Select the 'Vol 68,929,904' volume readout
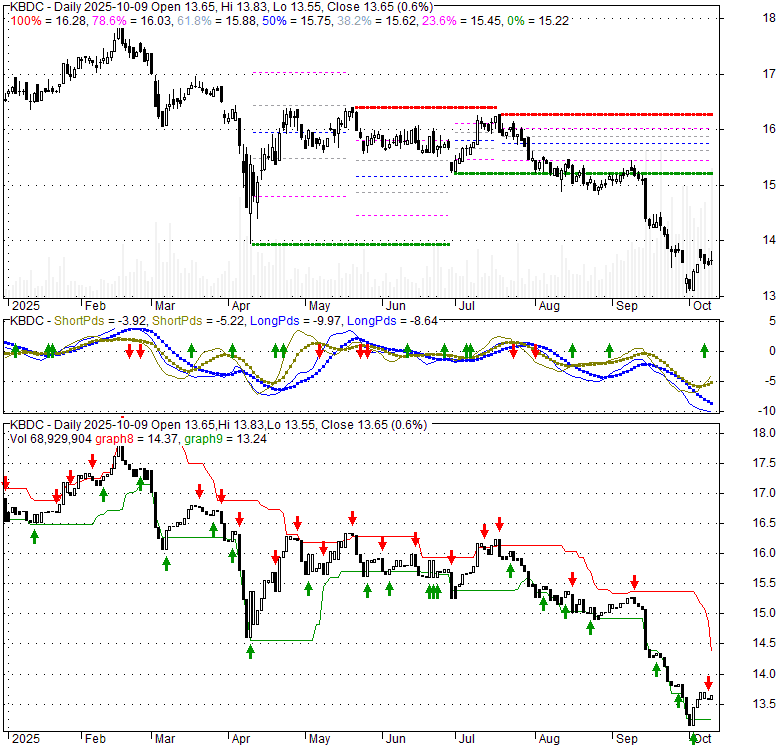 pos(51,439)
